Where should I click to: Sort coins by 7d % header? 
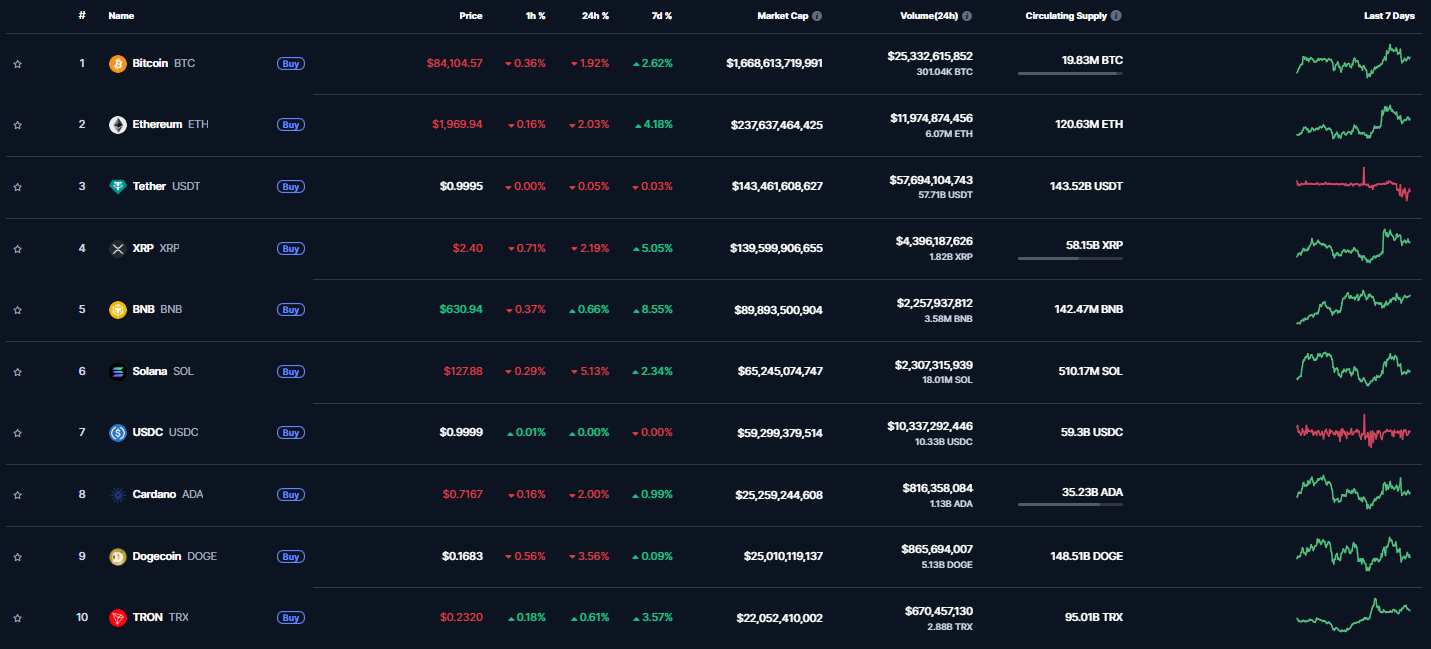tap(661, 16)
